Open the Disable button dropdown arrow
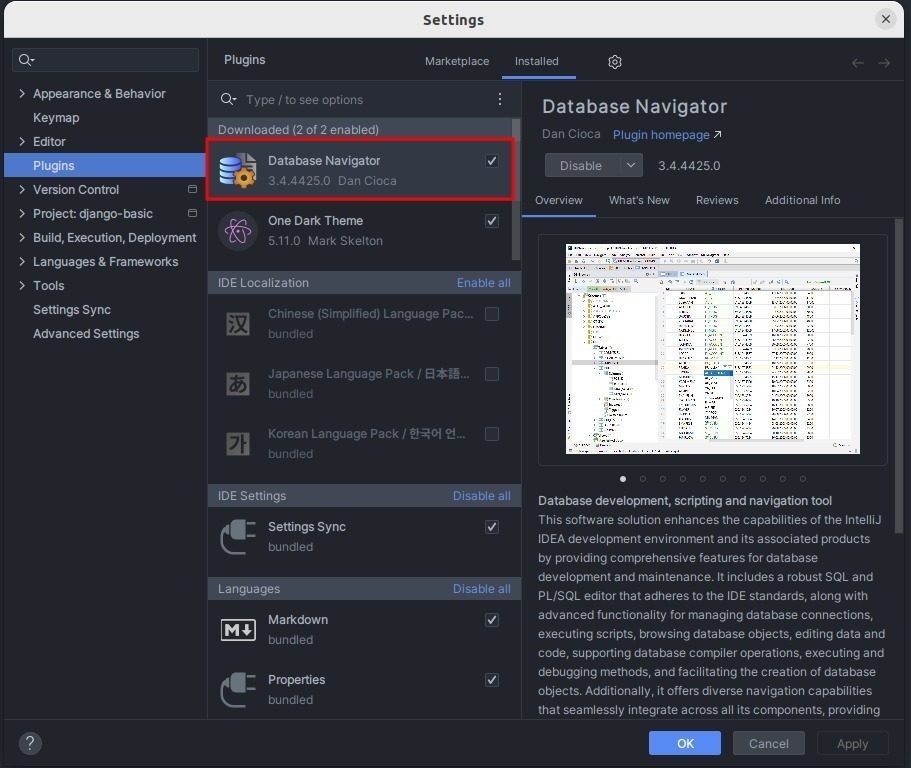Image resolution: width=911 pixels, height=768 pixels. click(631, 166)
